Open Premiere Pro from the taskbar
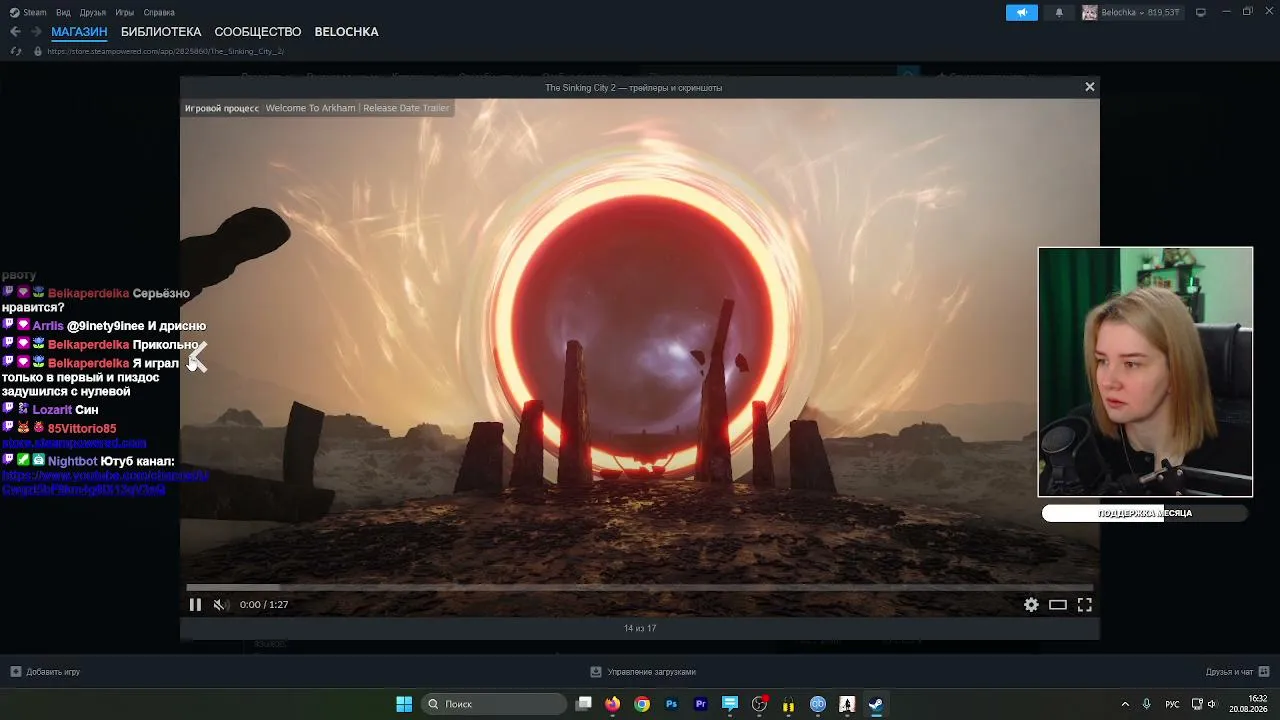Image resolution: width=1280 pixels, height=720 pixels. click(701, 704)
